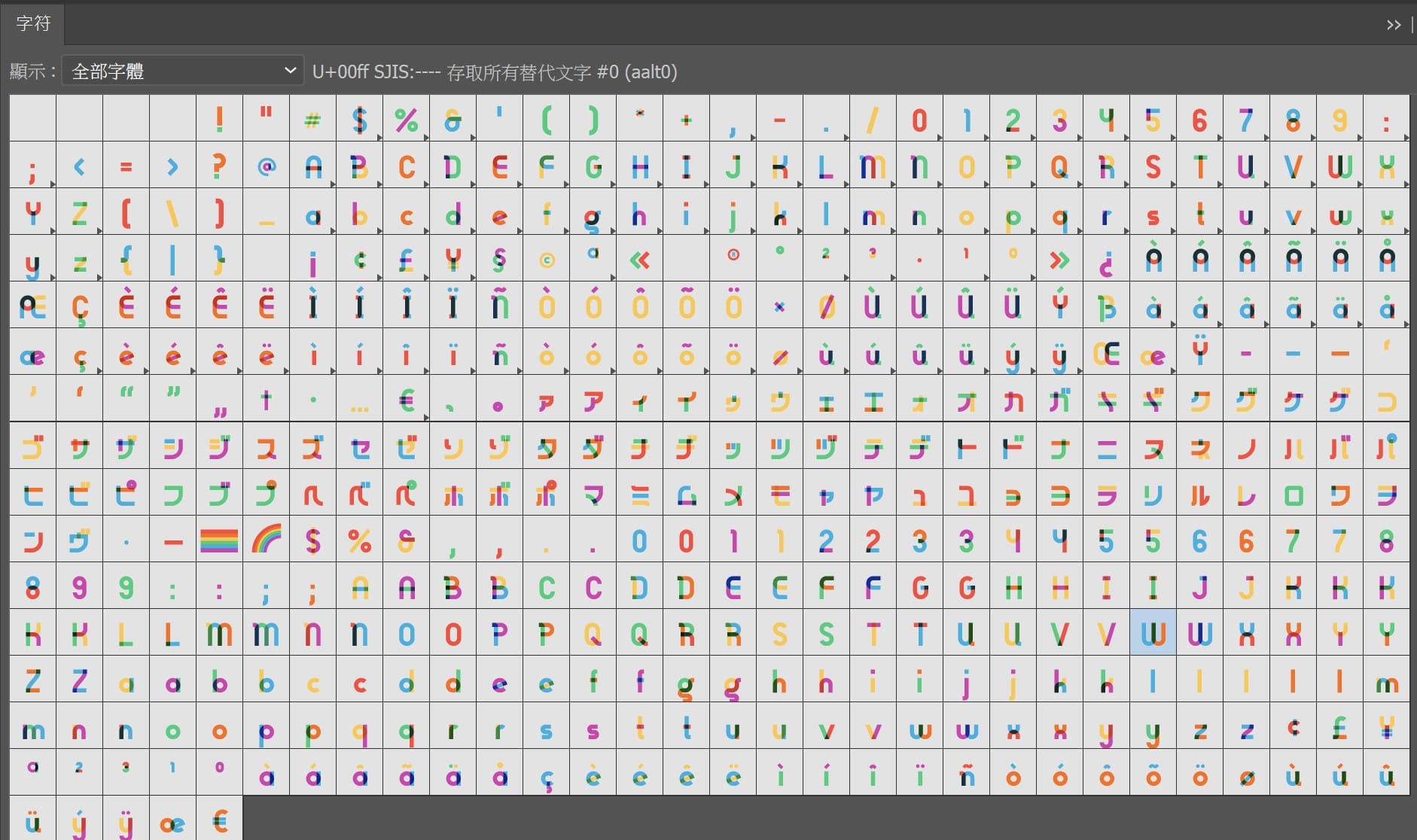Image resolution: width=1417 pixels, height=840 pixels.
Task: Pick the katakana リ glyph
Action: coord(1153,493)
